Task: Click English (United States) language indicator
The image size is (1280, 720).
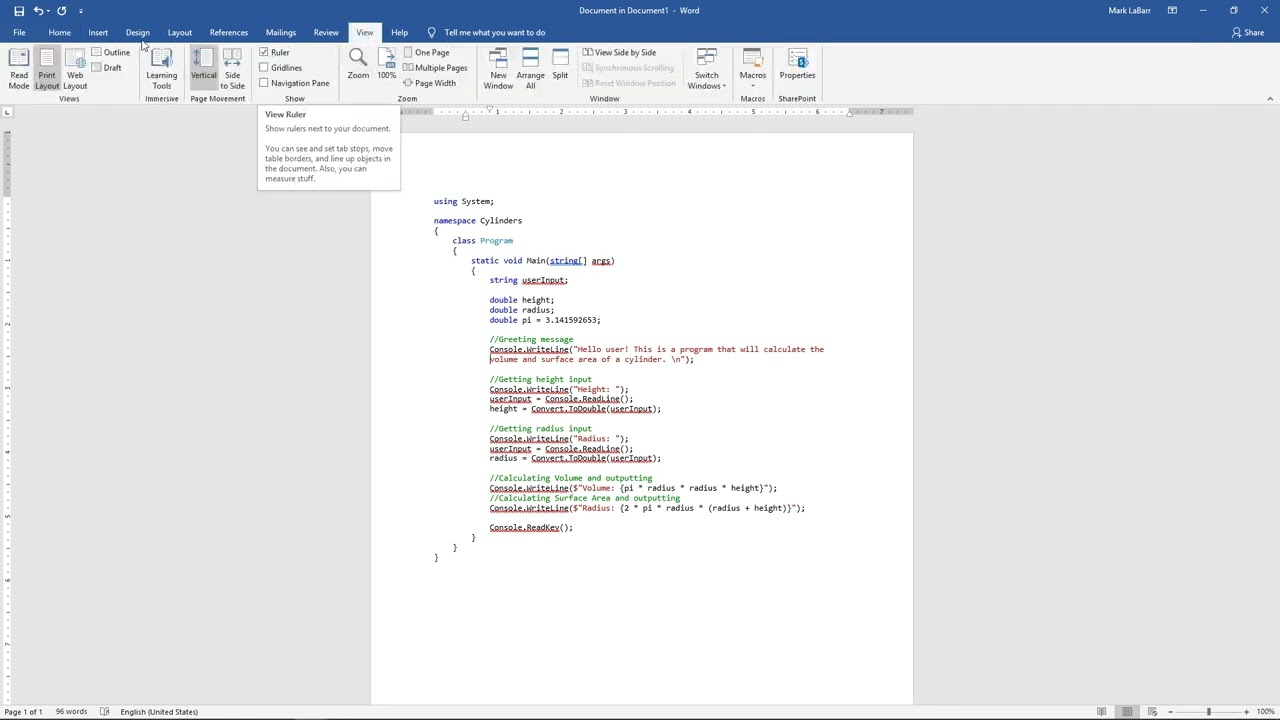Action: tap(159, 712)
